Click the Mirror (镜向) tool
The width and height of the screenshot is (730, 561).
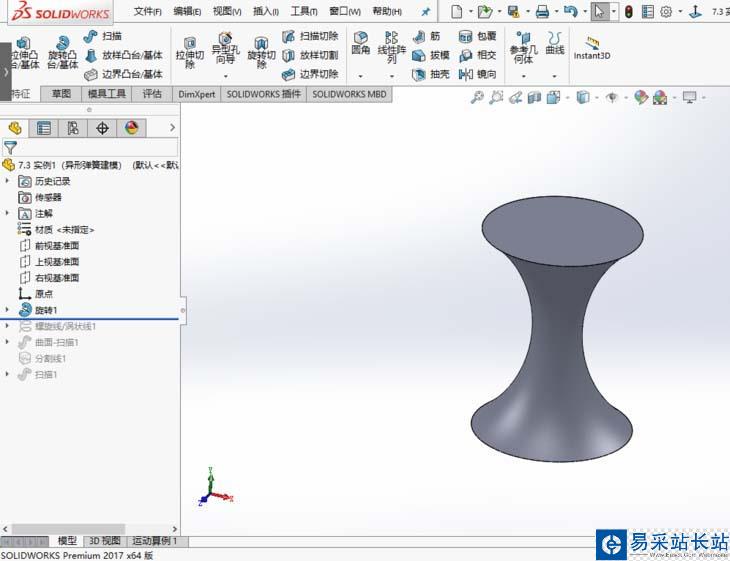(x=478, y=74)
